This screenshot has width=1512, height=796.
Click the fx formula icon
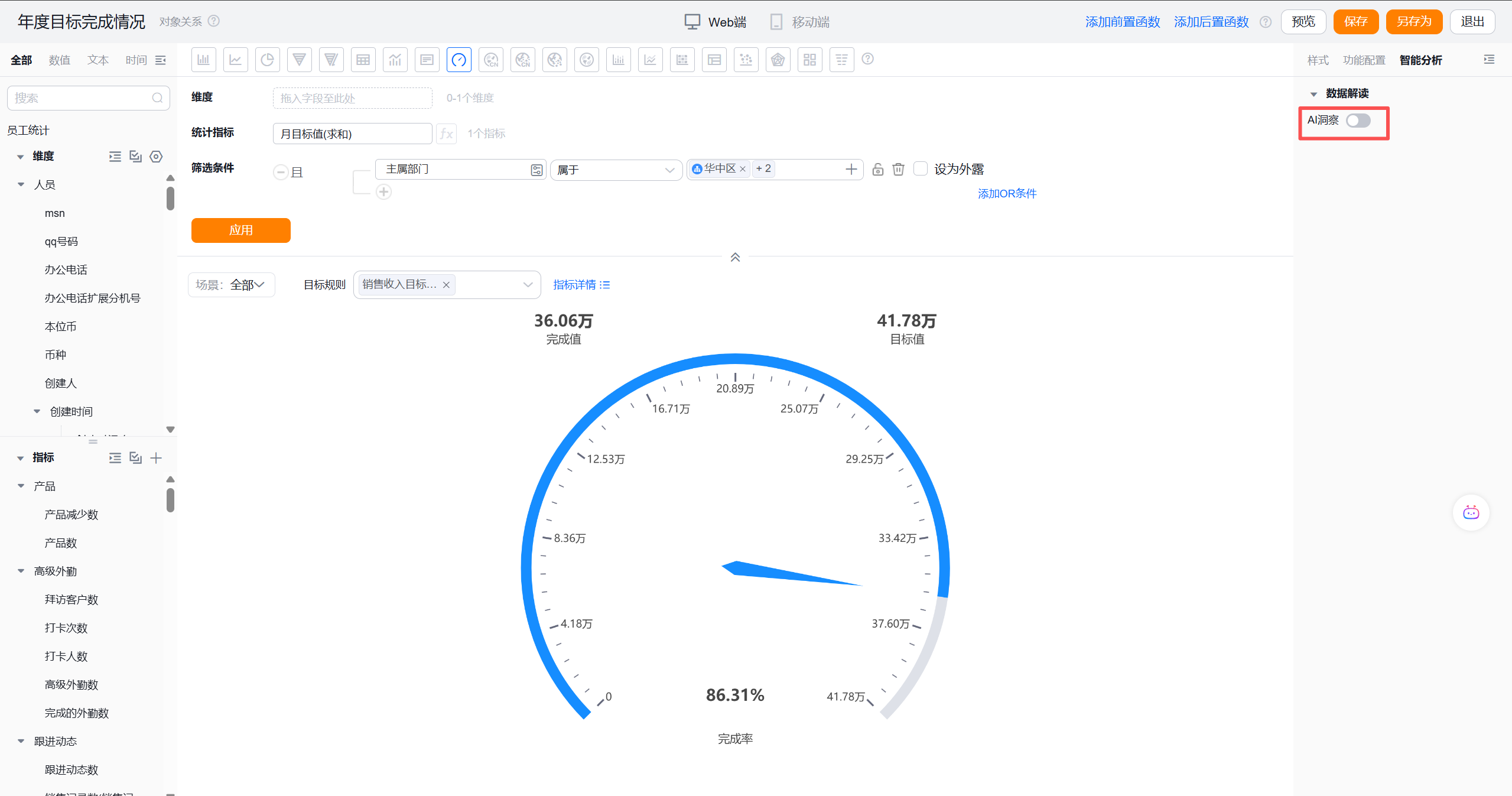coord(447,134)
